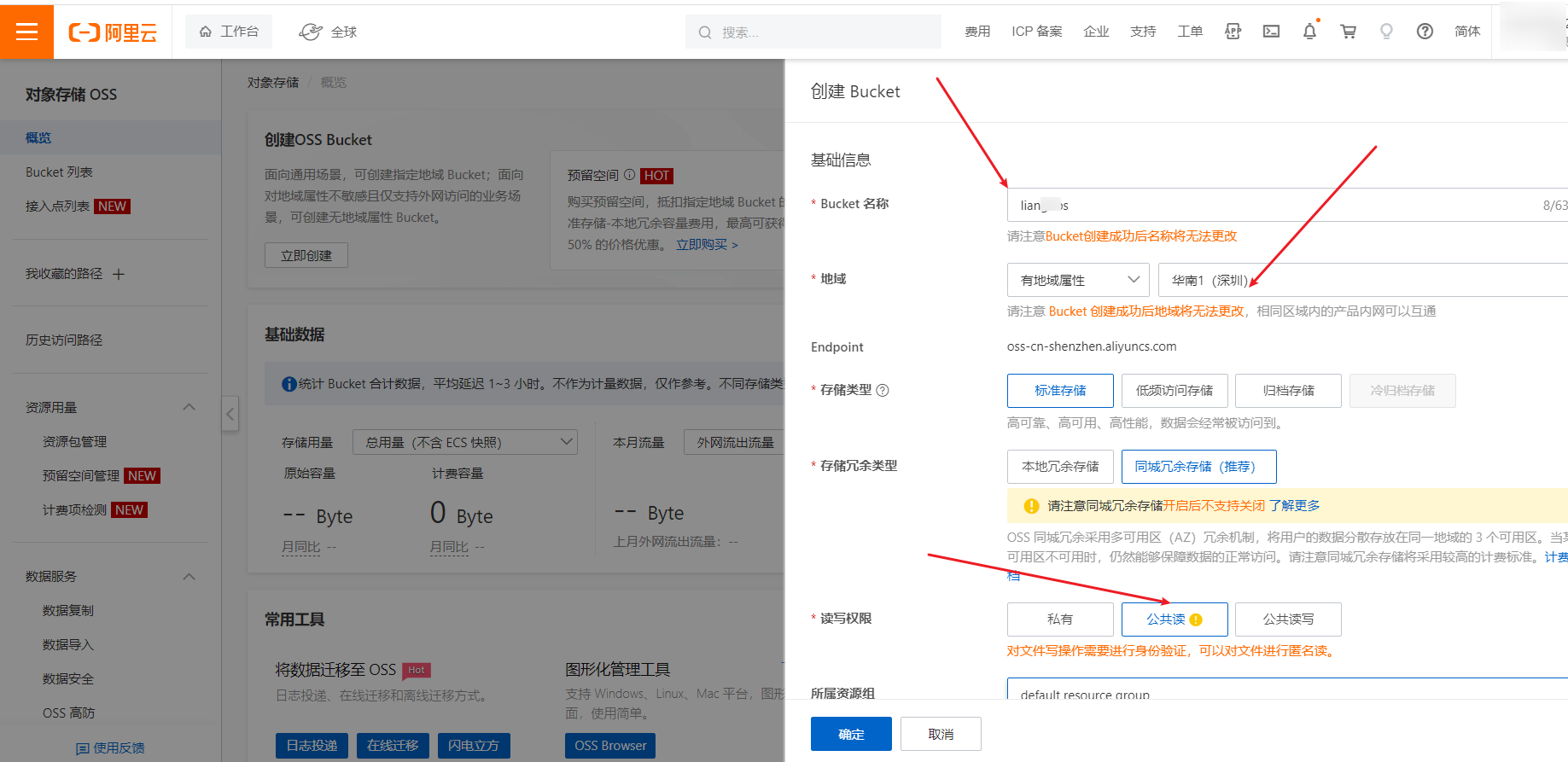Open the hamburger main menu
Image resolution: width=1568 pixels, height=762 pixels.
coord(26,32)
